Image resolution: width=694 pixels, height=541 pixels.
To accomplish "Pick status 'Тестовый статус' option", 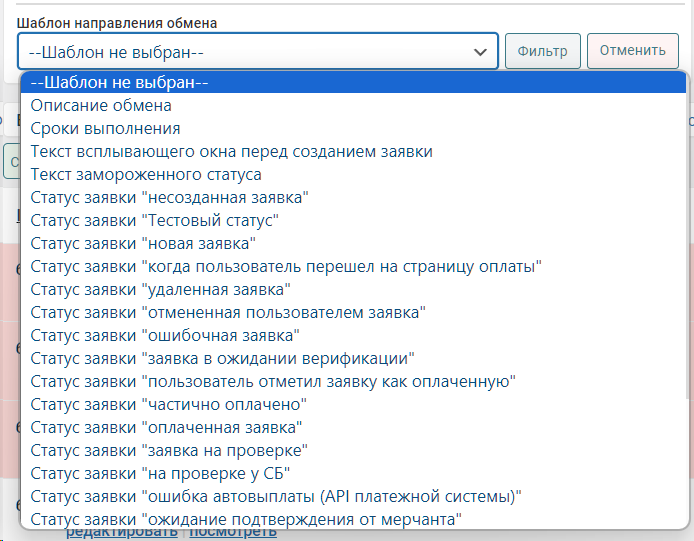I will coord(154,220).
